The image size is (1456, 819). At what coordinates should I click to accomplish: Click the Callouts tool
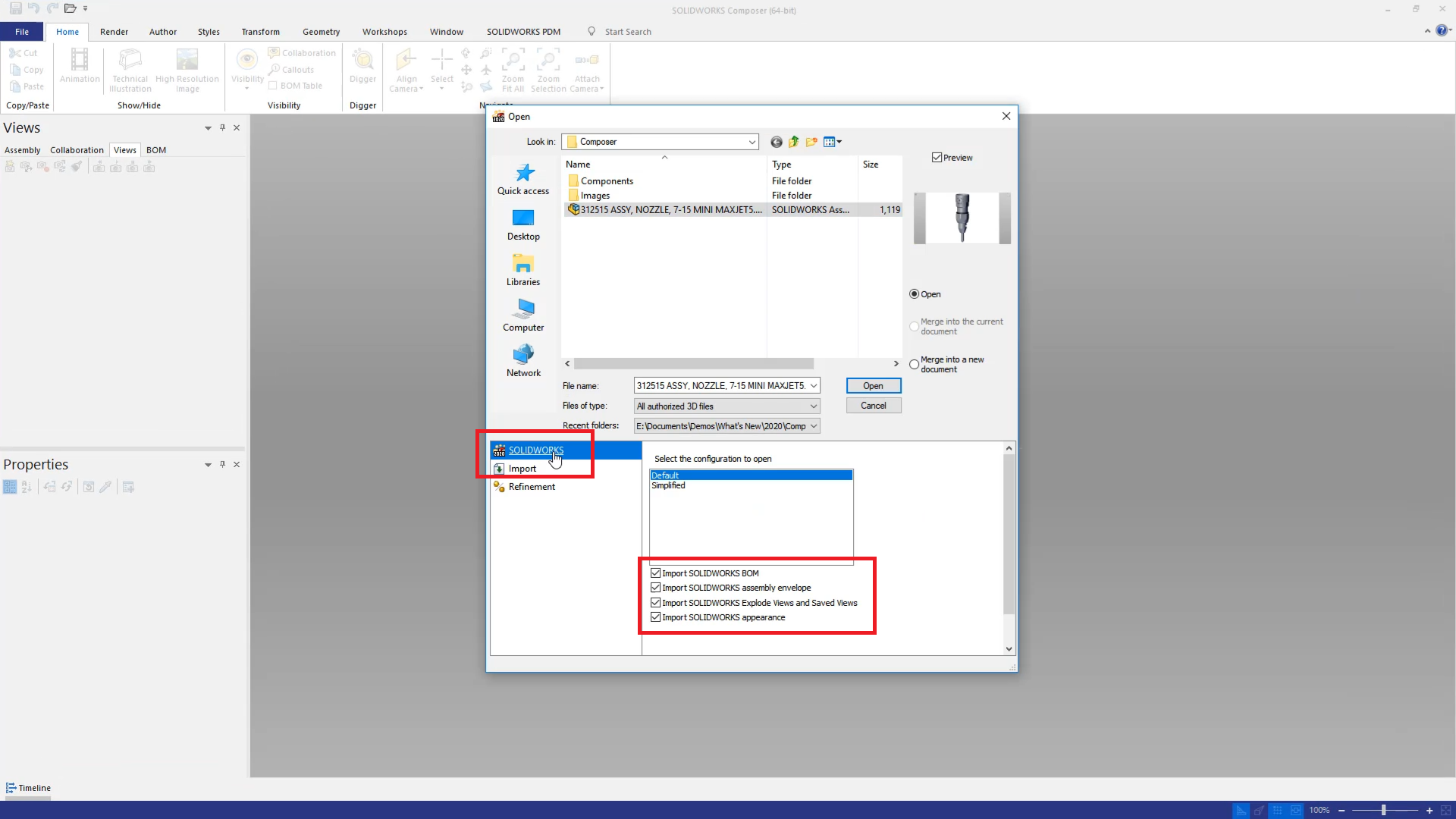click(291, 70)
